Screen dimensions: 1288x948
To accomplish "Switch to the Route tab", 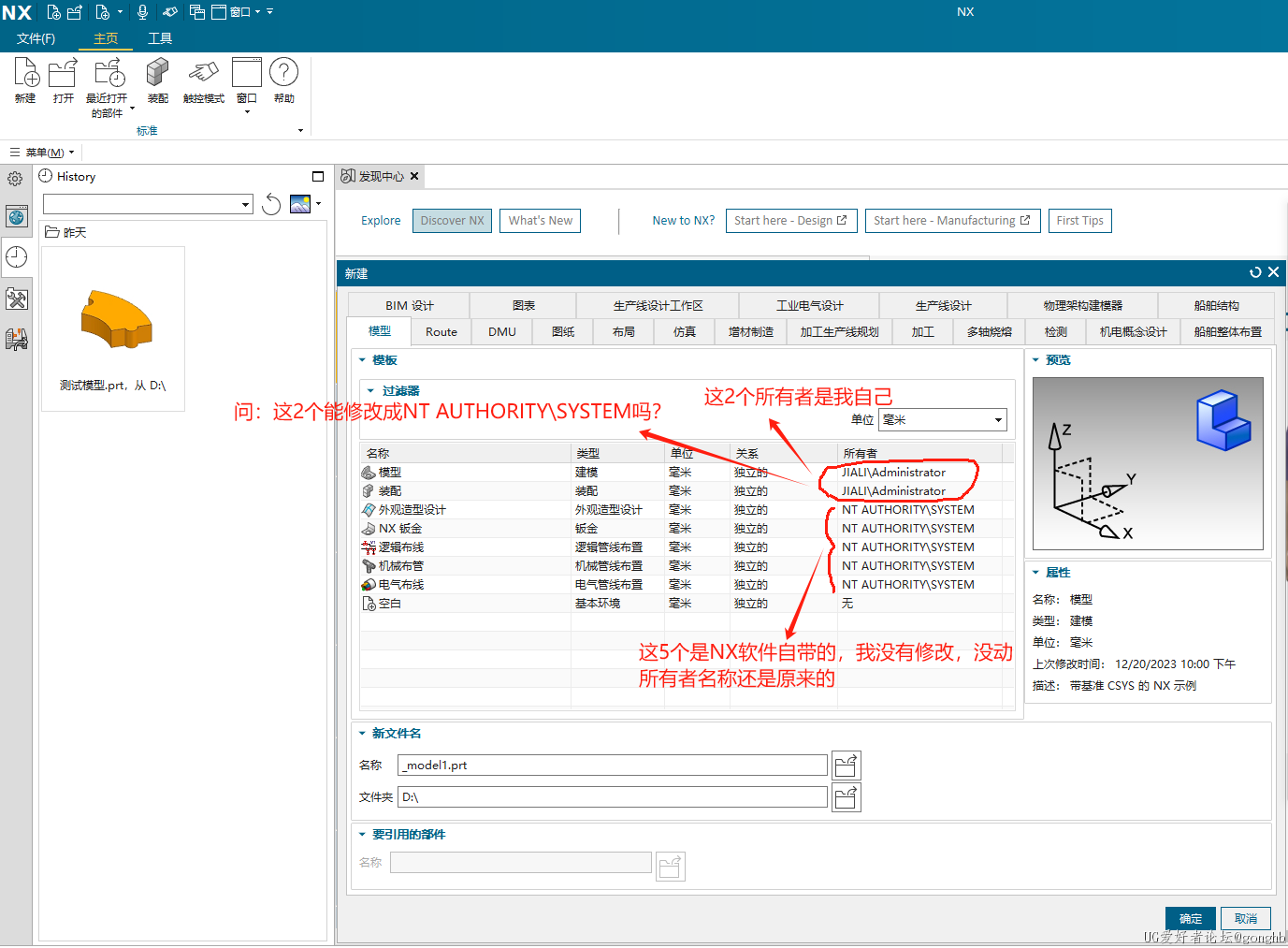I will point(441,332).
